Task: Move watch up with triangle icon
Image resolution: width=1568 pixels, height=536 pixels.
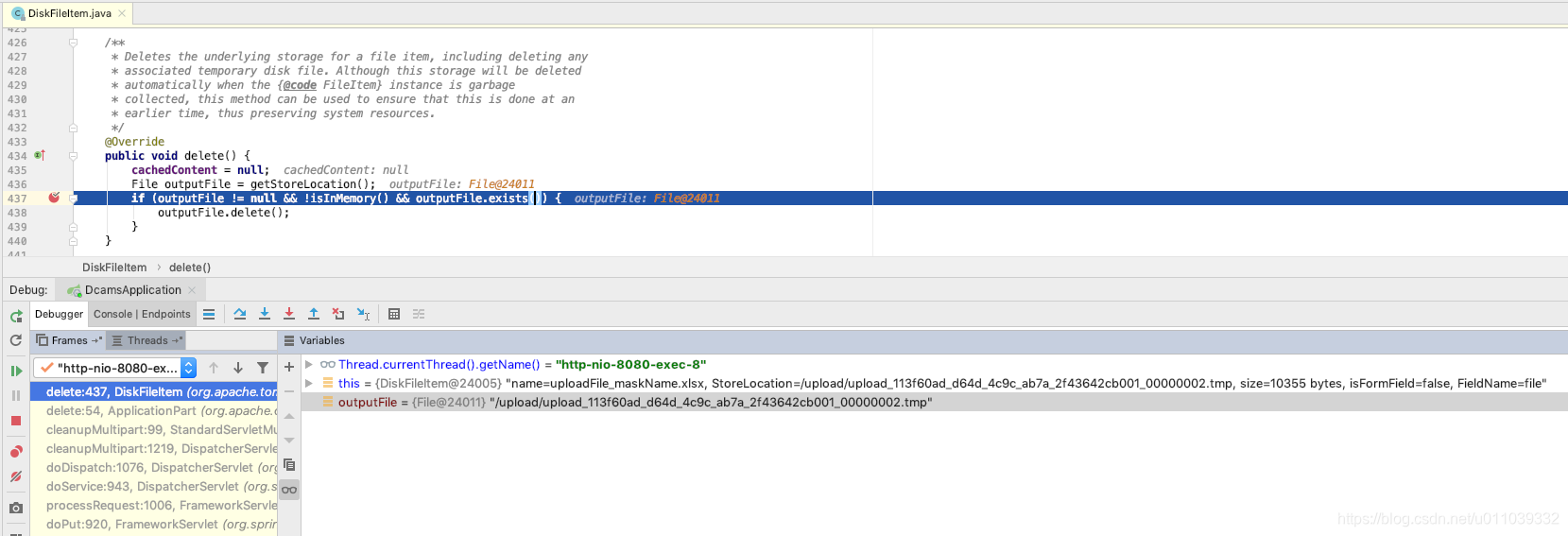Action: pyautogui.click(x=289, y=416)
